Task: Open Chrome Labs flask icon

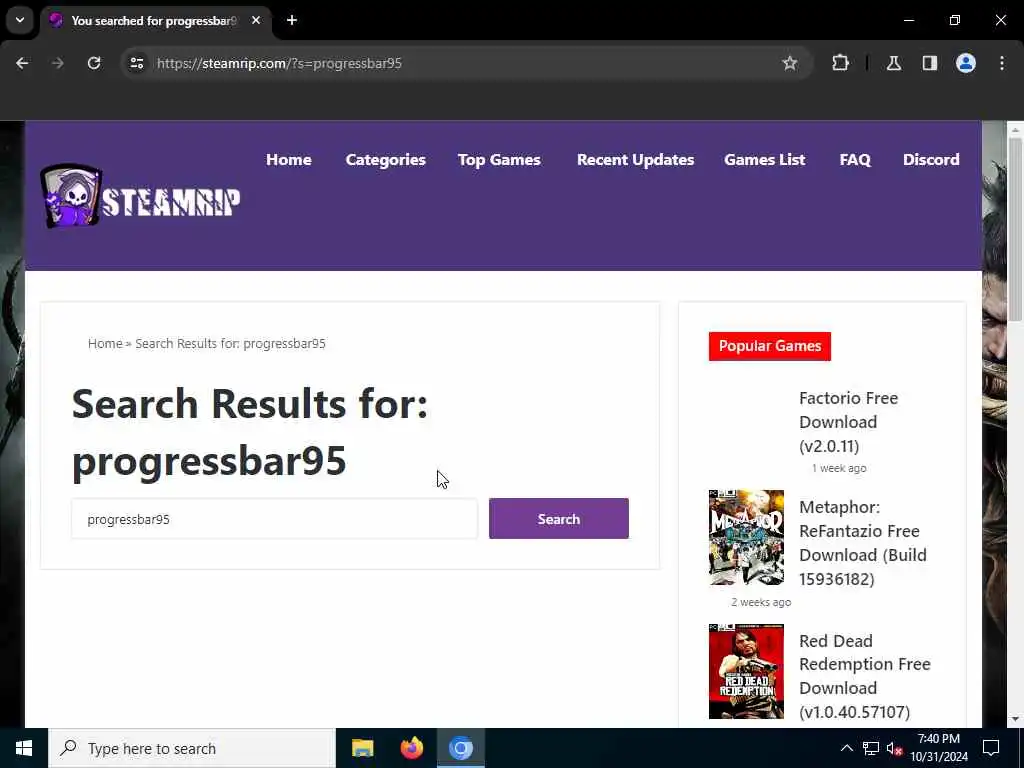Action: 893,63
